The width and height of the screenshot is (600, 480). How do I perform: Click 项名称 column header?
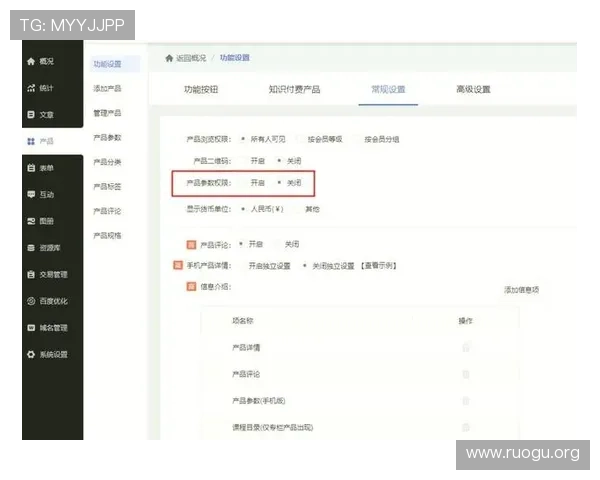pos(243,321)
